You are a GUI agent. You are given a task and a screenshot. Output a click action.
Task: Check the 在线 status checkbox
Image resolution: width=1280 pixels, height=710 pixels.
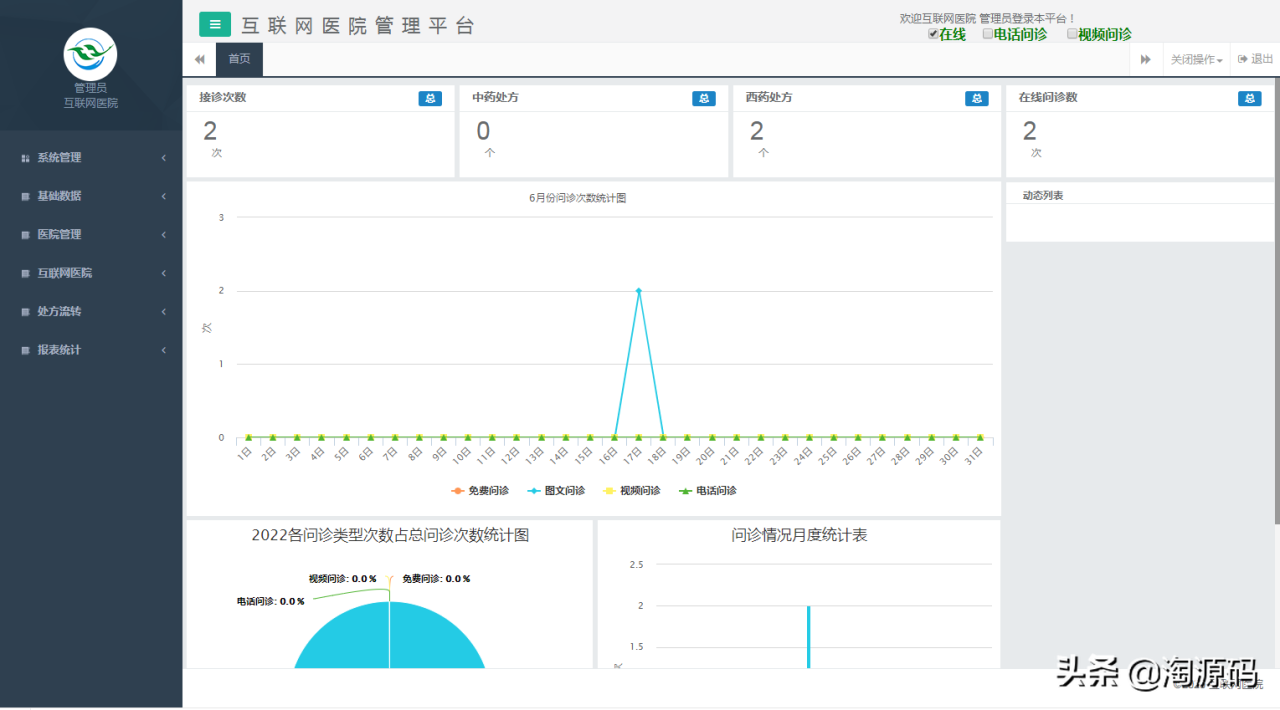point(933,34)
